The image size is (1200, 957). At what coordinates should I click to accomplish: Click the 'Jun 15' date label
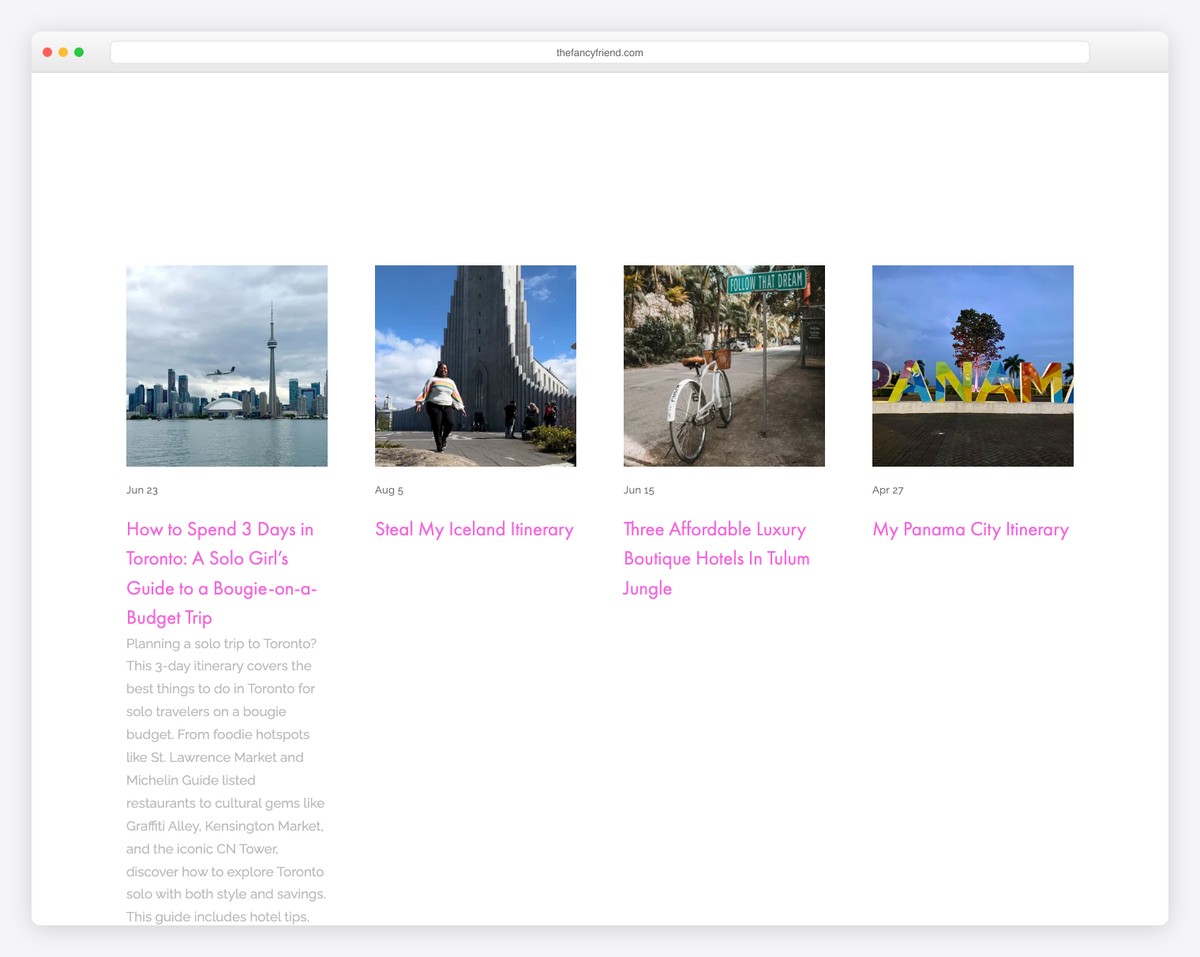point(639,490)
